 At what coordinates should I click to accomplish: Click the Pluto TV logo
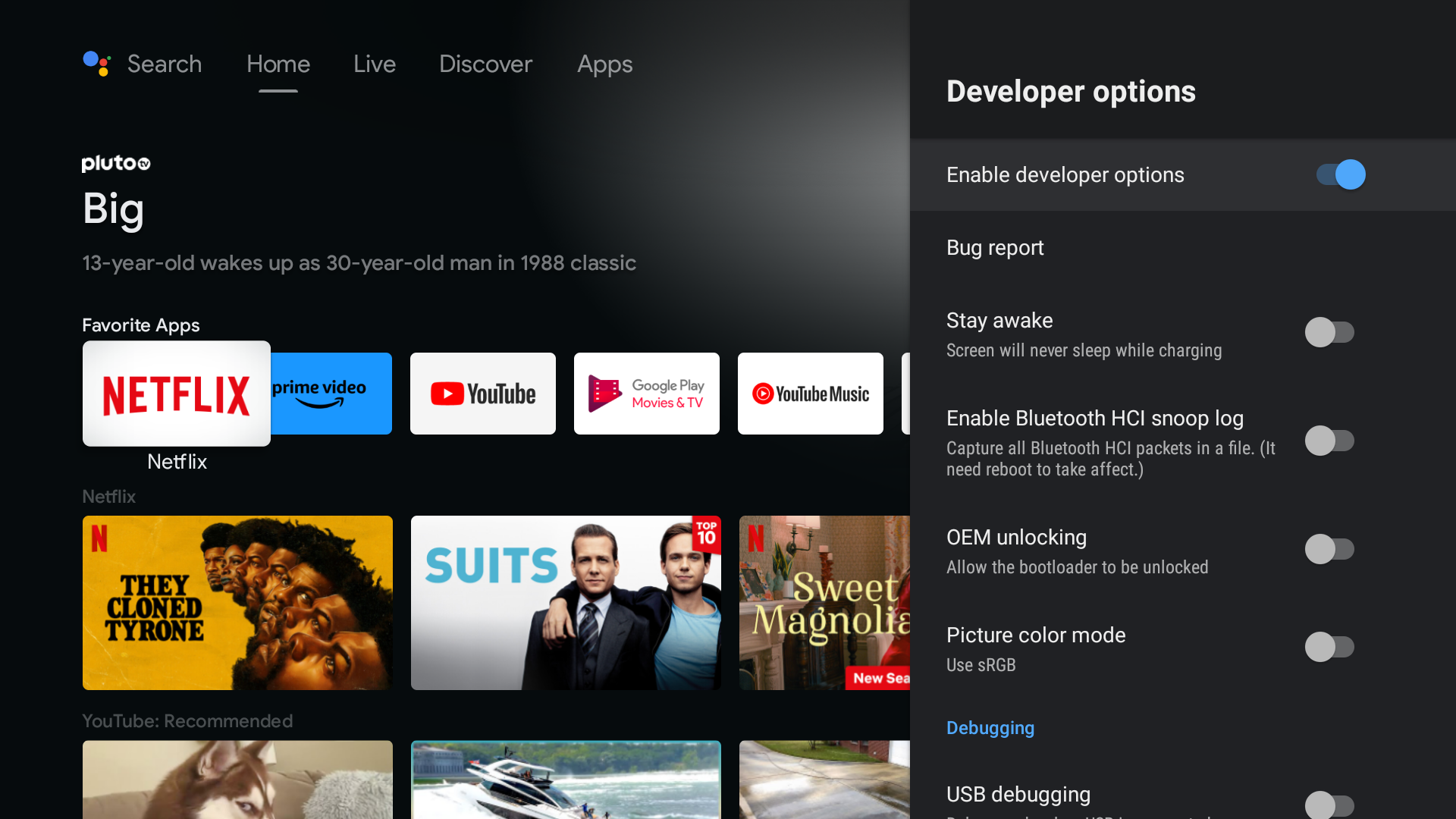116,163
